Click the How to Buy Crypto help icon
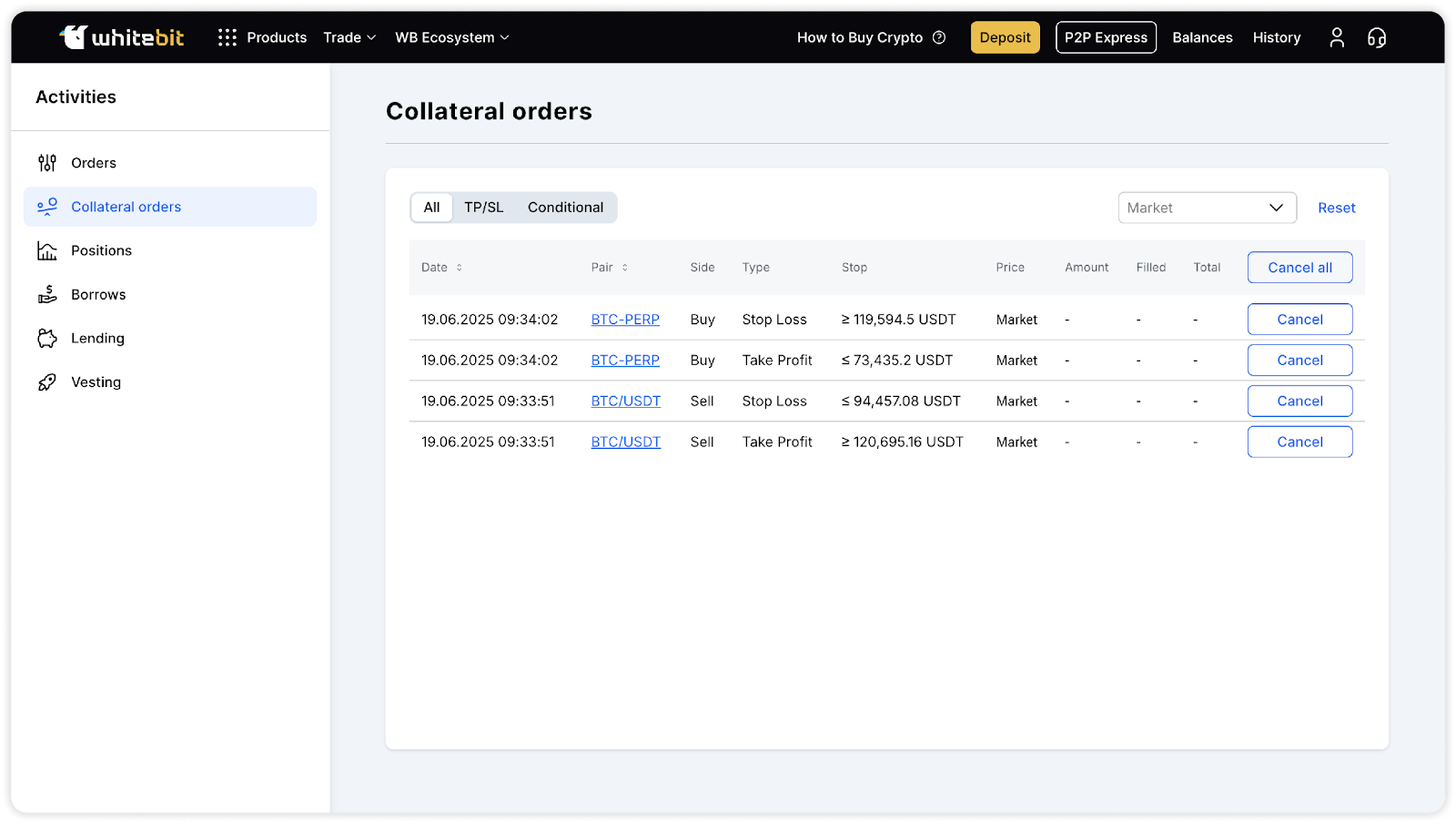Screen dimensions: 1456x824 coord(939,37)
